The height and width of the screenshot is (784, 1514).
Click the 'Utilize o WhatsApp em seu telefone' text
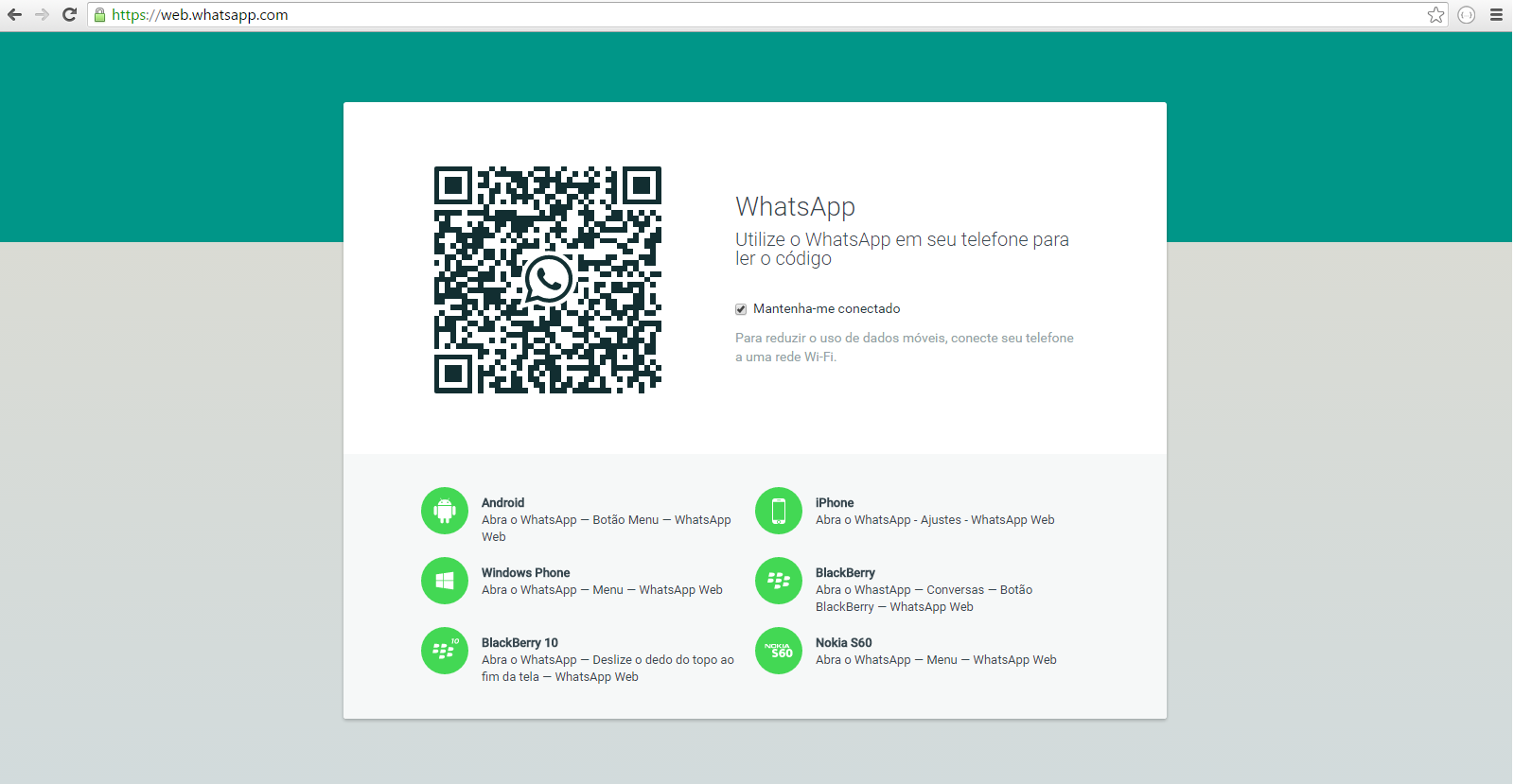(902, 249)
